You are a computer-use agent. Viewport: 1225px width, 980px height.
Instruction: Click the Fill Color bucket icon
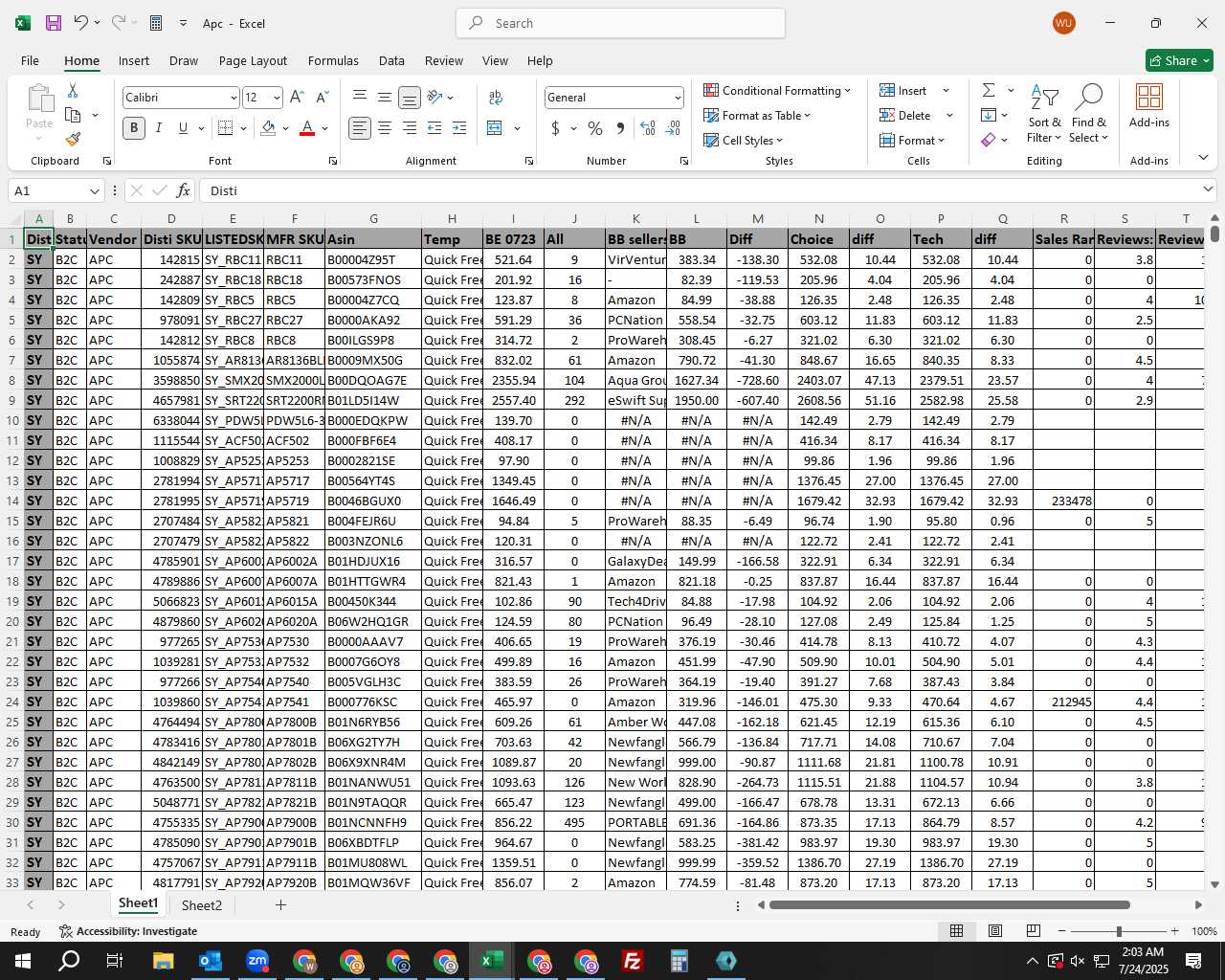click(x=269, y=128)
